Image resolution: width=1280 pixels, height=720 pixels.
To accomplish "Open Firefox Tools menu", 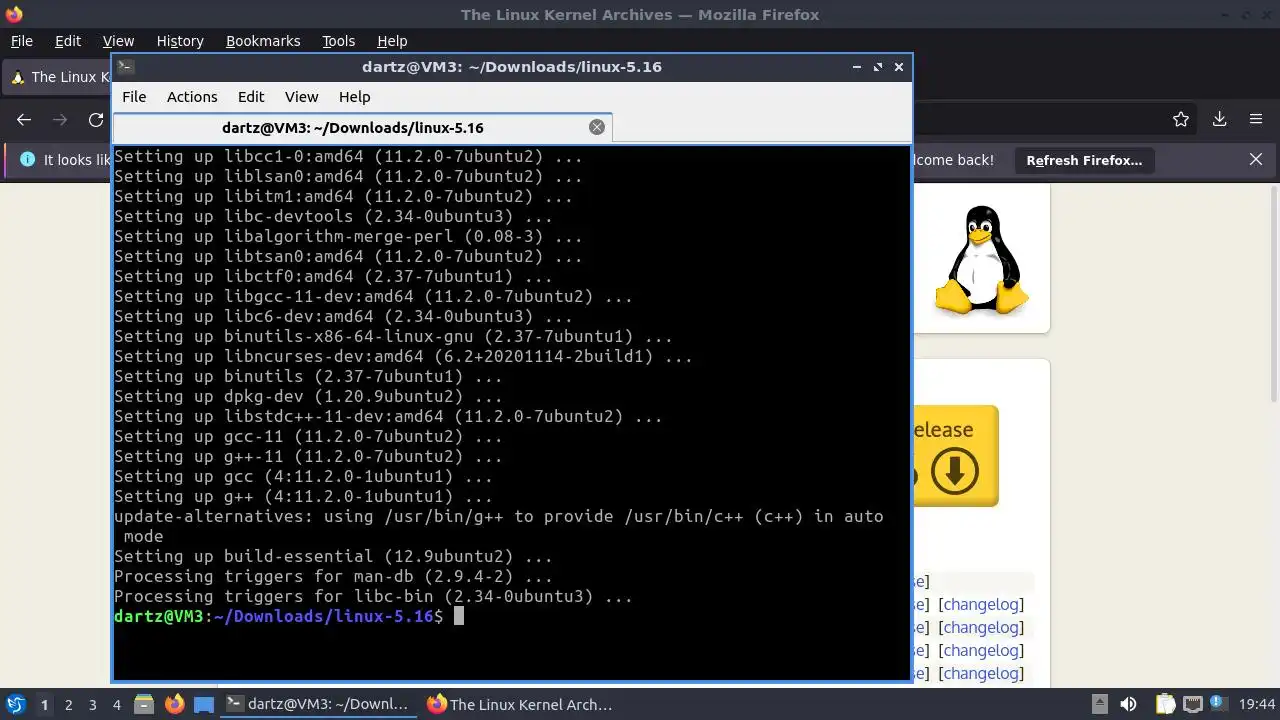I will pyautogui.click(x=338, y=41).
